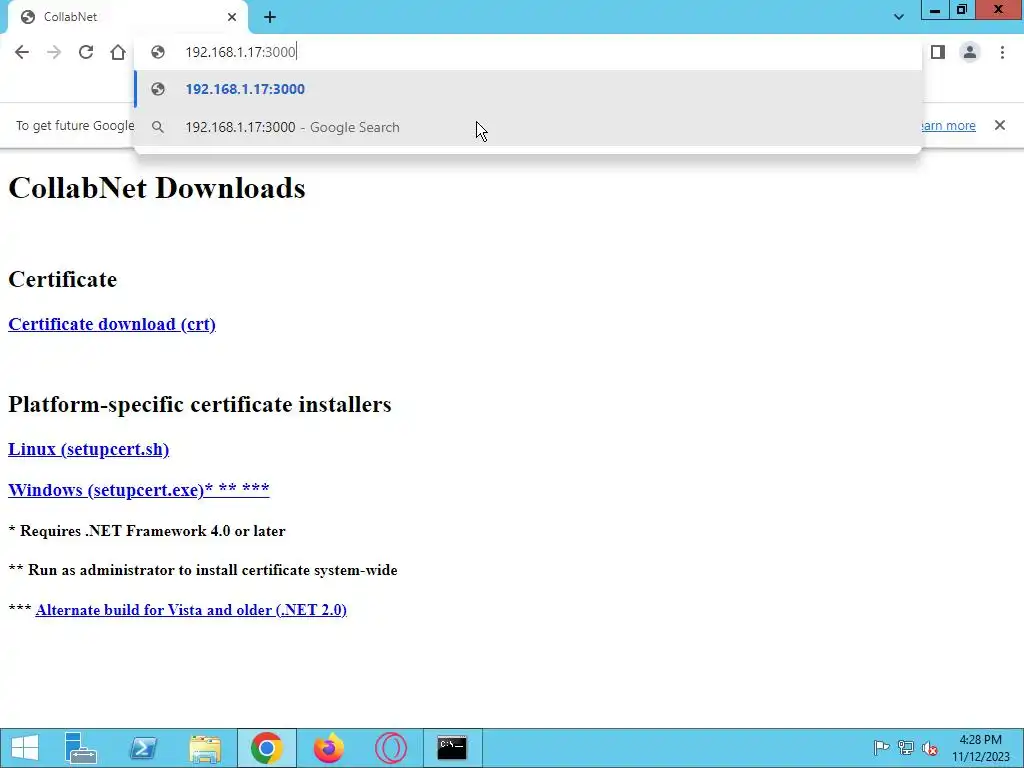Launch Firefox from the taskbar

point(328,748)
